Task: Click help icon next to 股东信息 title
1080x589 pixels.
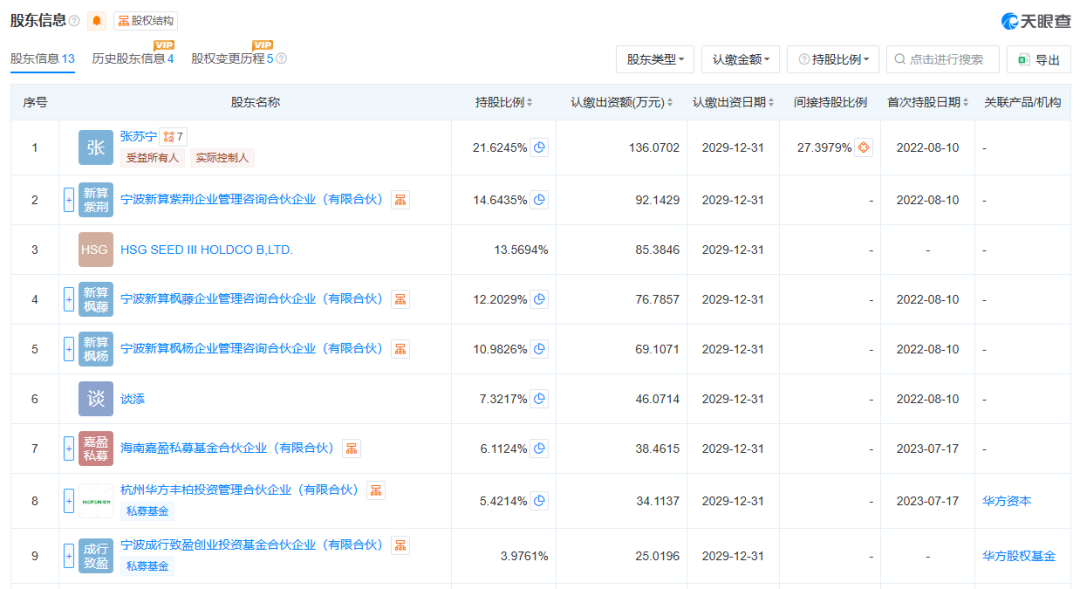Action: pos(74,21)
